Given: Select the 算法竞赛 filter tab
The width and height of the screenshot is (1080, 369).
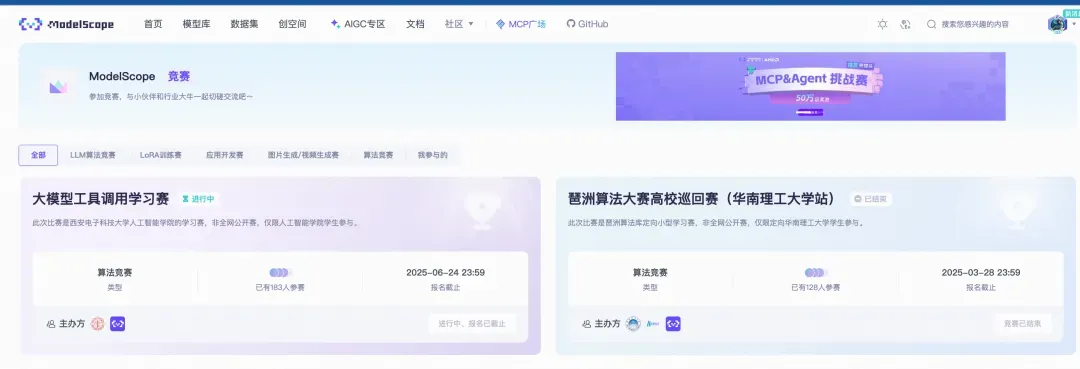Looking at the screenshot, I should 378,155.
